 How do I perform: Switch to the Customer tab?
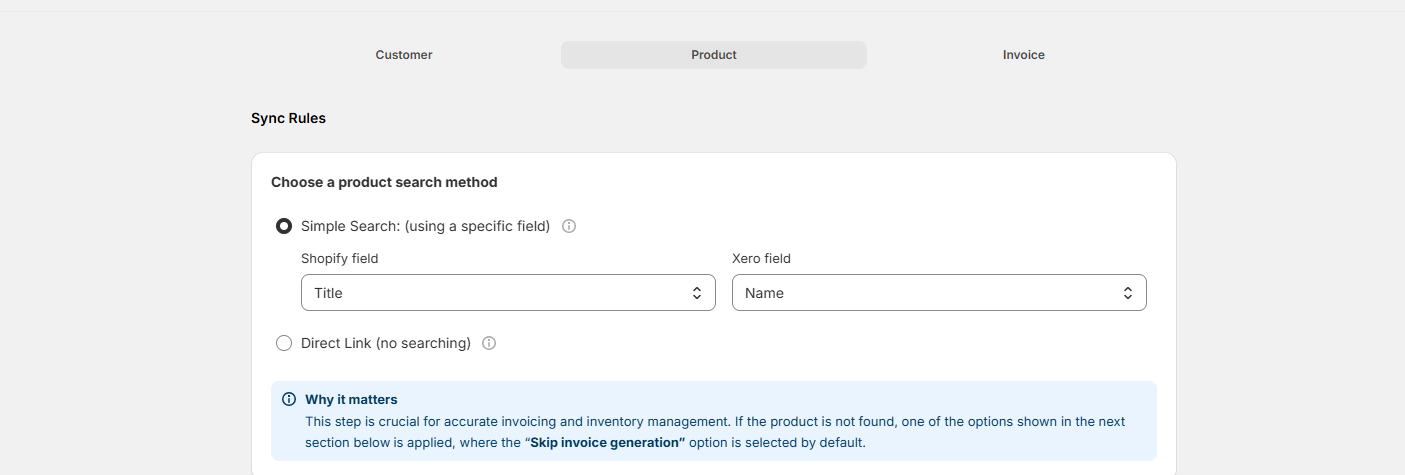pyautogui.click(x=404, y=55)
